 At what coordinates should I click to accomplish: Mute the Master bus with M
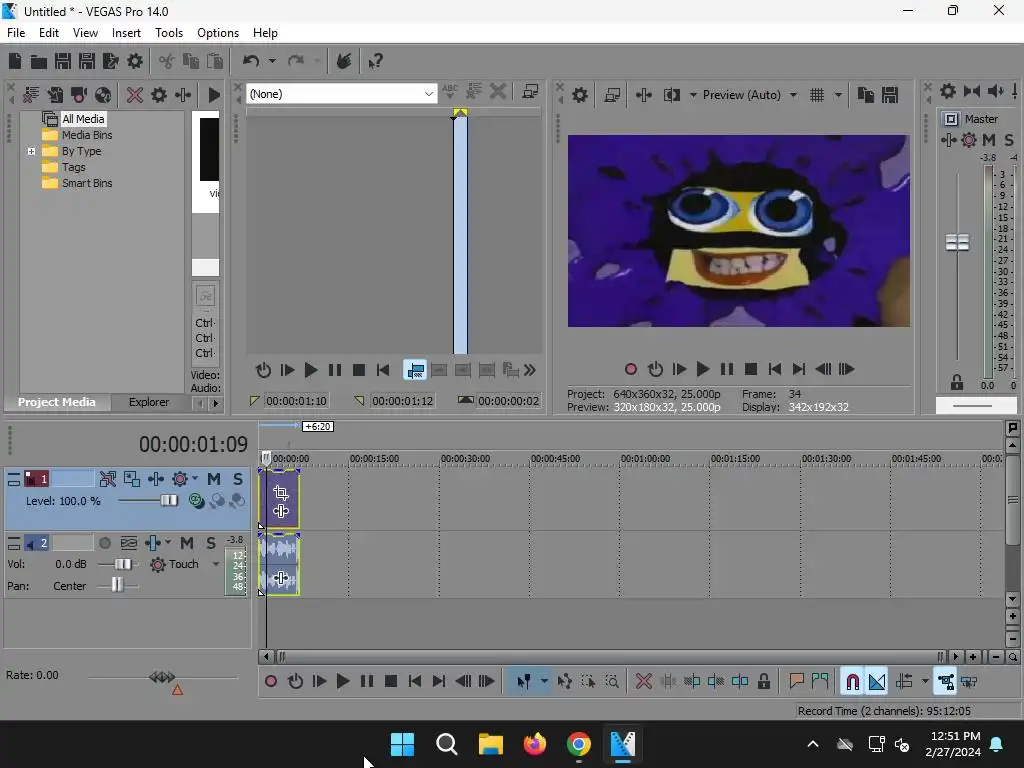pos(989,140)
